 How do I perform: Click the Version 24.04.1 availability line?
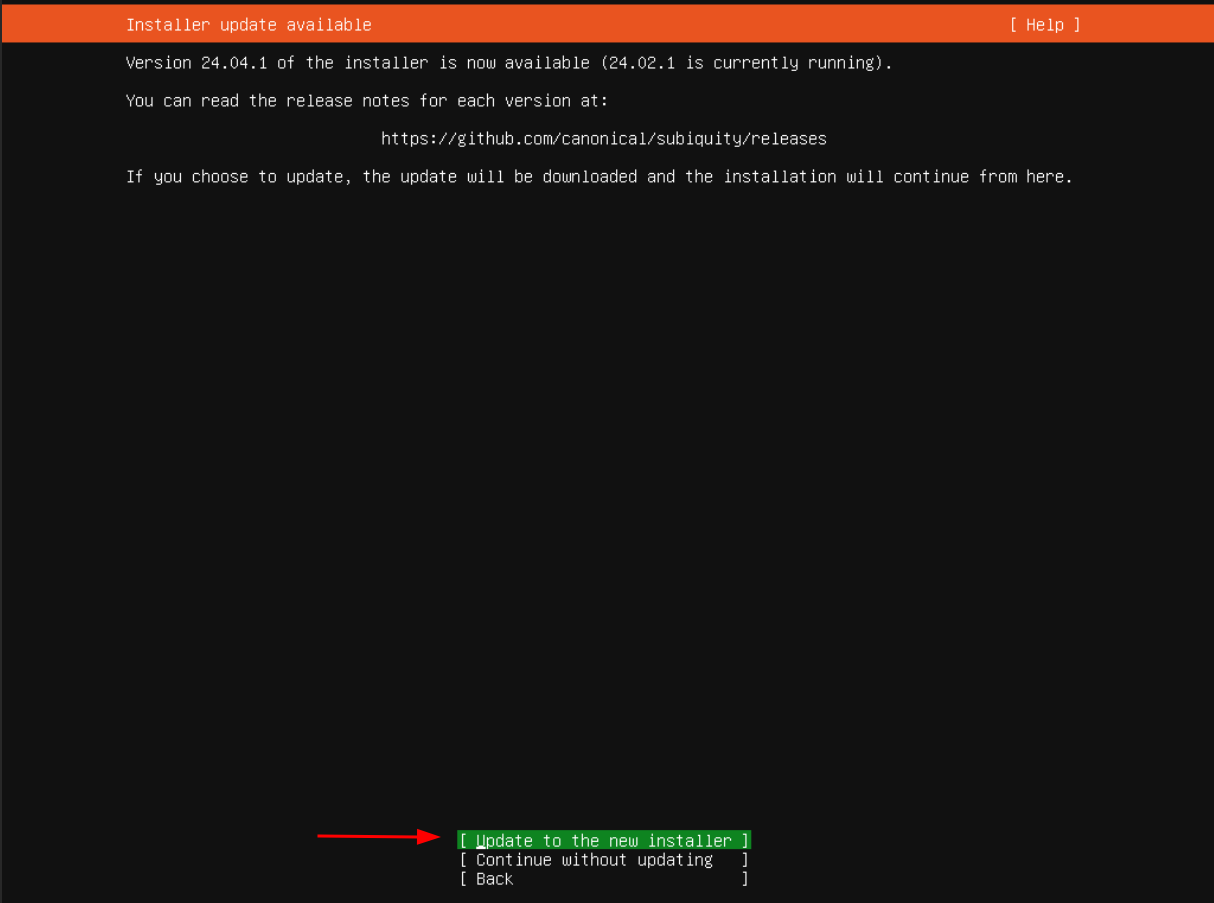click(509, 63)
